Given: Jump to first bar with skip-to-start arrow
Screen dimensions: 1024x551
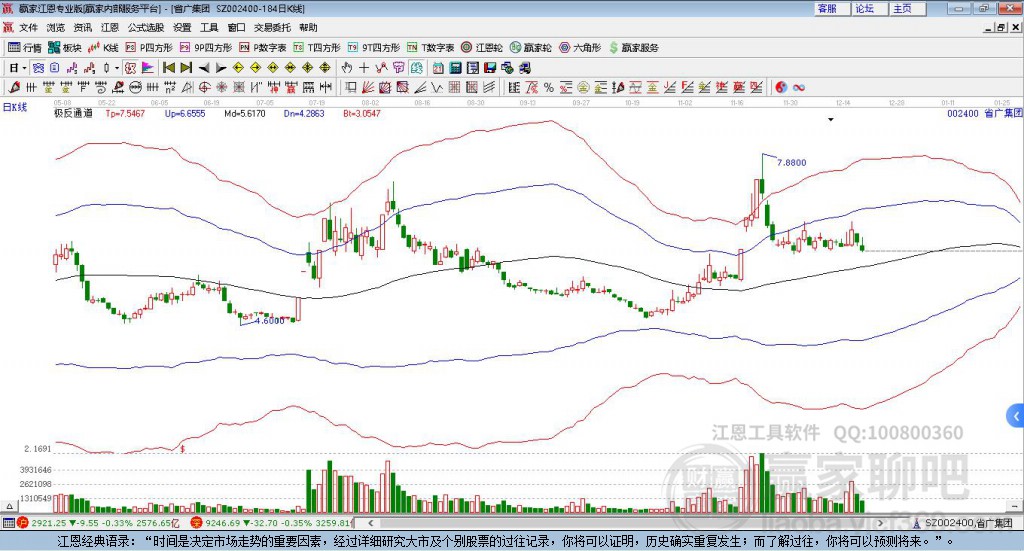Looking at the screenshot, I should coord(168,67).
